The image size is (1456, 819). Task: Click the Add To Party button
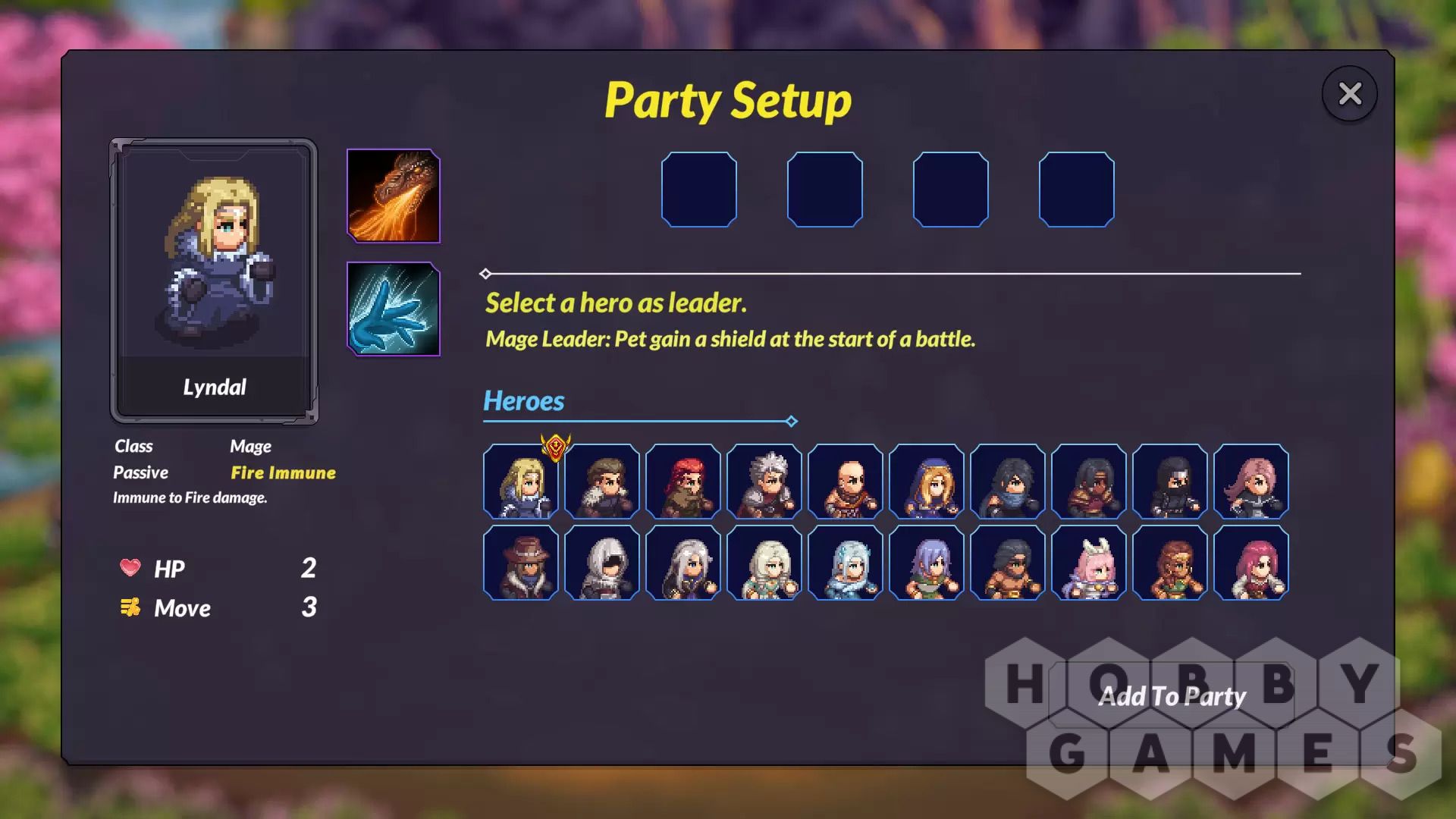(1172, 696)
